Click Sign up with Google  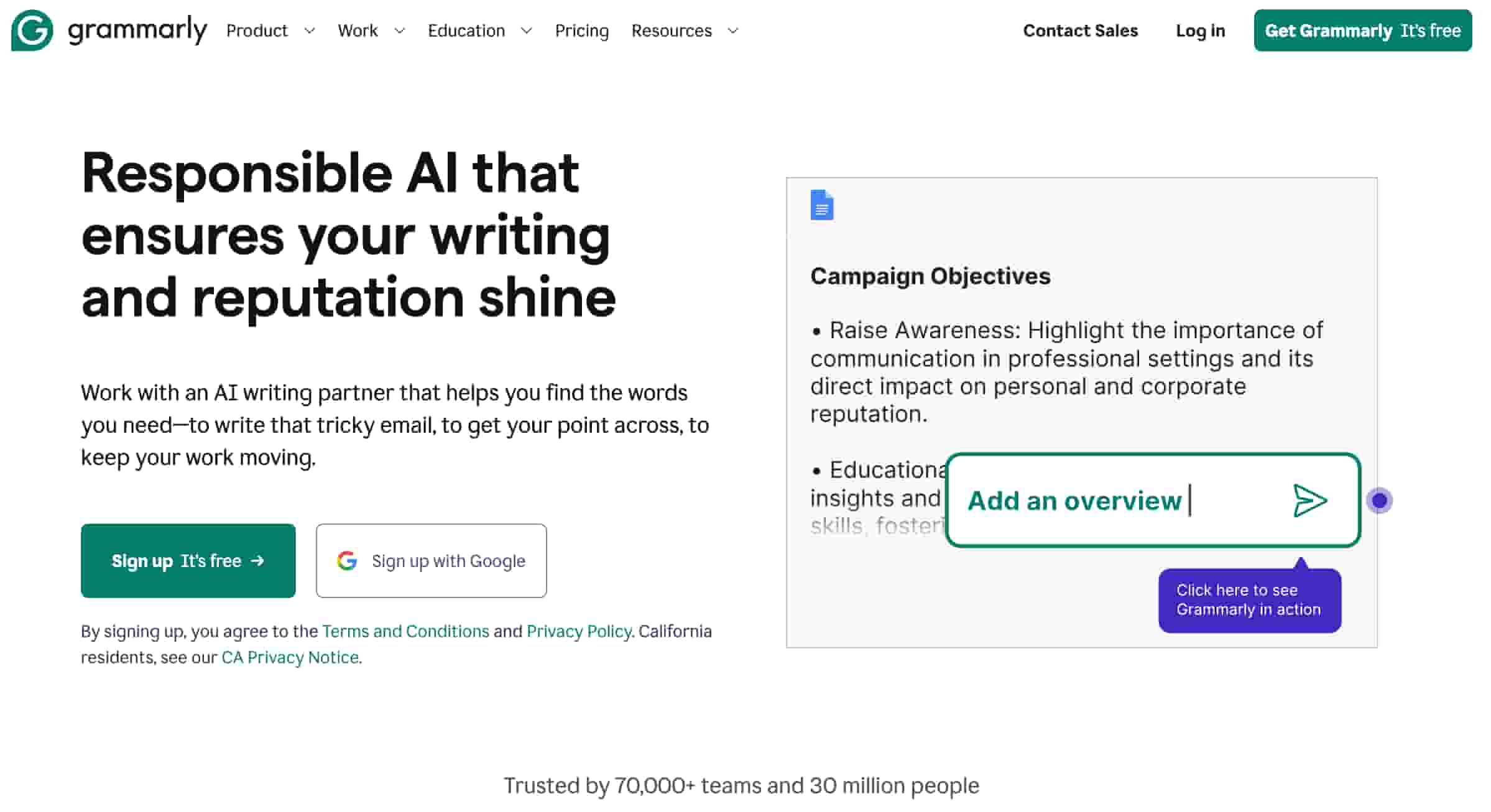coord(431,560)
